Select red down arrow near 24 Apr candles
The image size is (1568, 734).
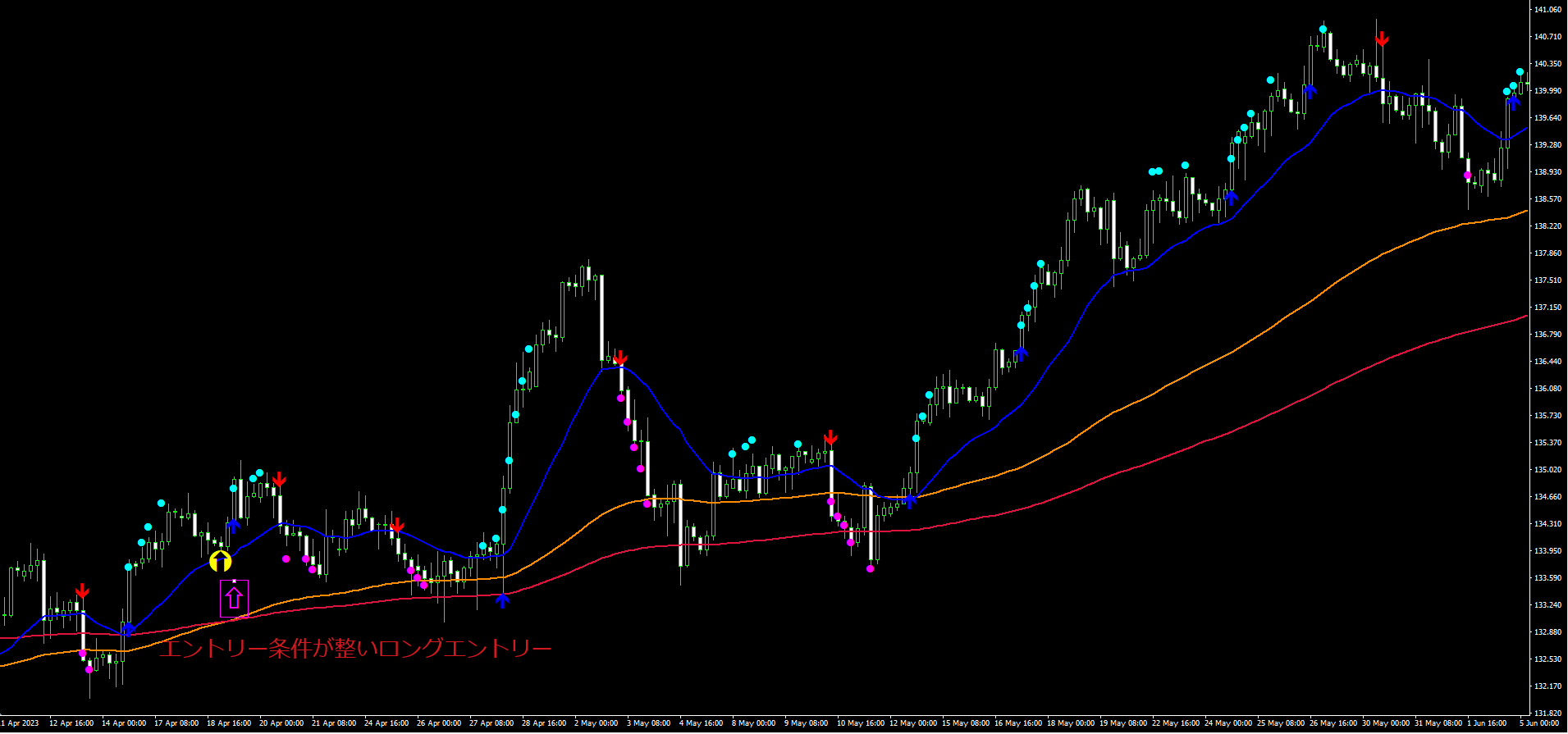(397, 525)
